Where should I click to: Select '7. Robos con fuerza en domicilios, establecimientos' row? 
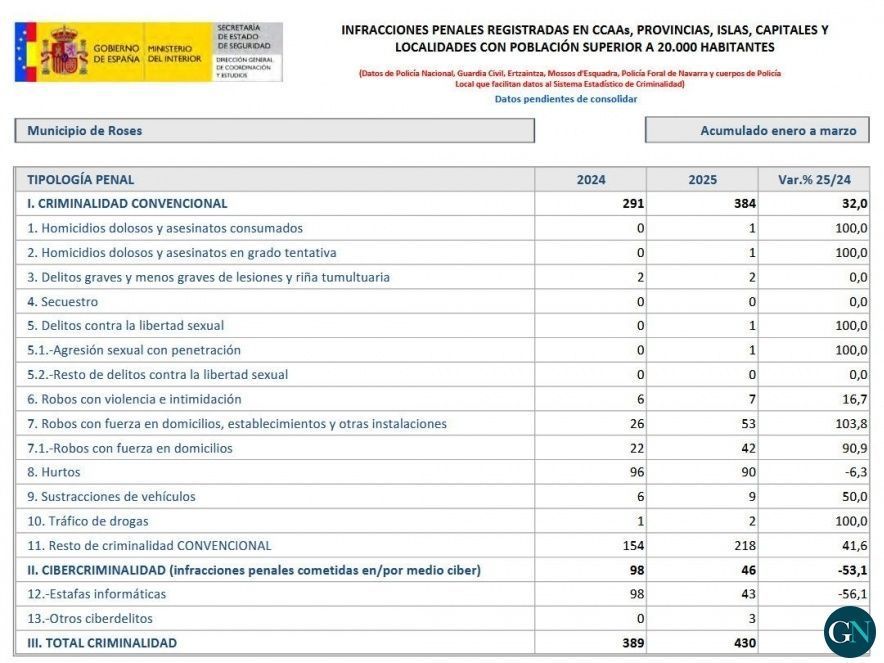pyautogui.click(x=237, y=423)
